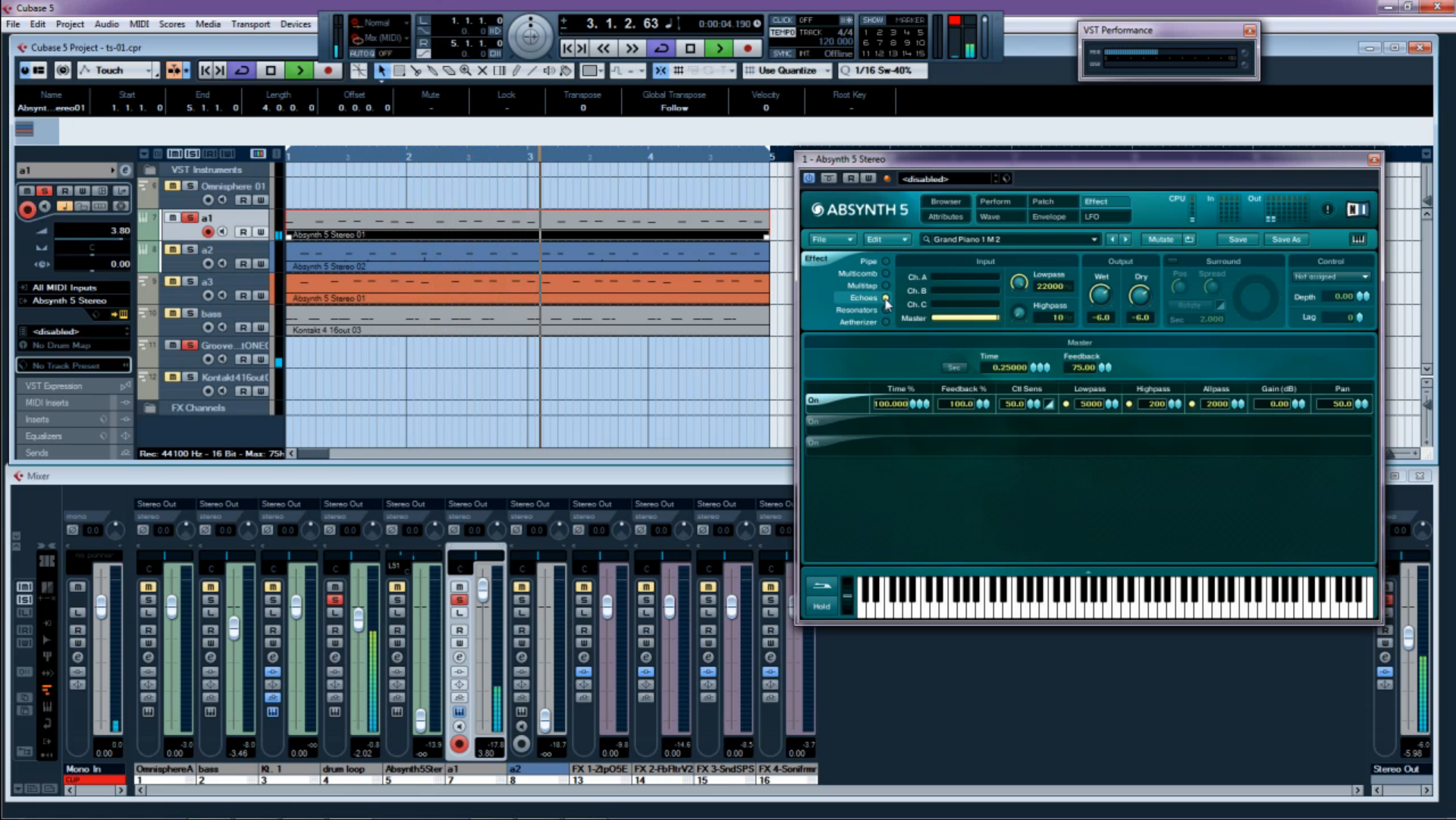Open Control Not assigned dropdown
1456x820 pixels.
[x=1331, y=277]
